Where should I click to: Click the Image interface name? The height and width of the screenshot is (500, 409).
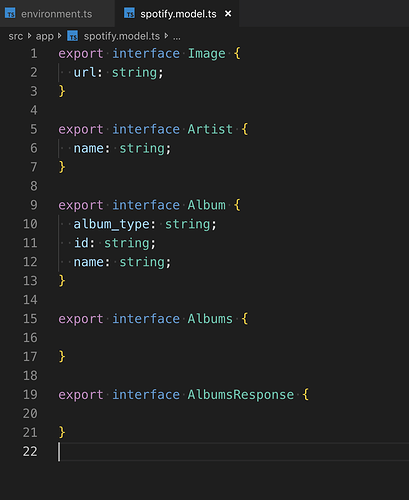[207, 54]
